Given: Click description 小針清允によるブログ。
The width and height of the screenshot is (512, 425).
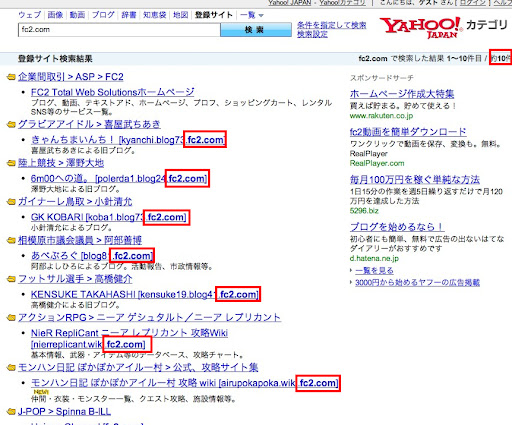Looking at the screenshot, I should click(x=72, y=228).
